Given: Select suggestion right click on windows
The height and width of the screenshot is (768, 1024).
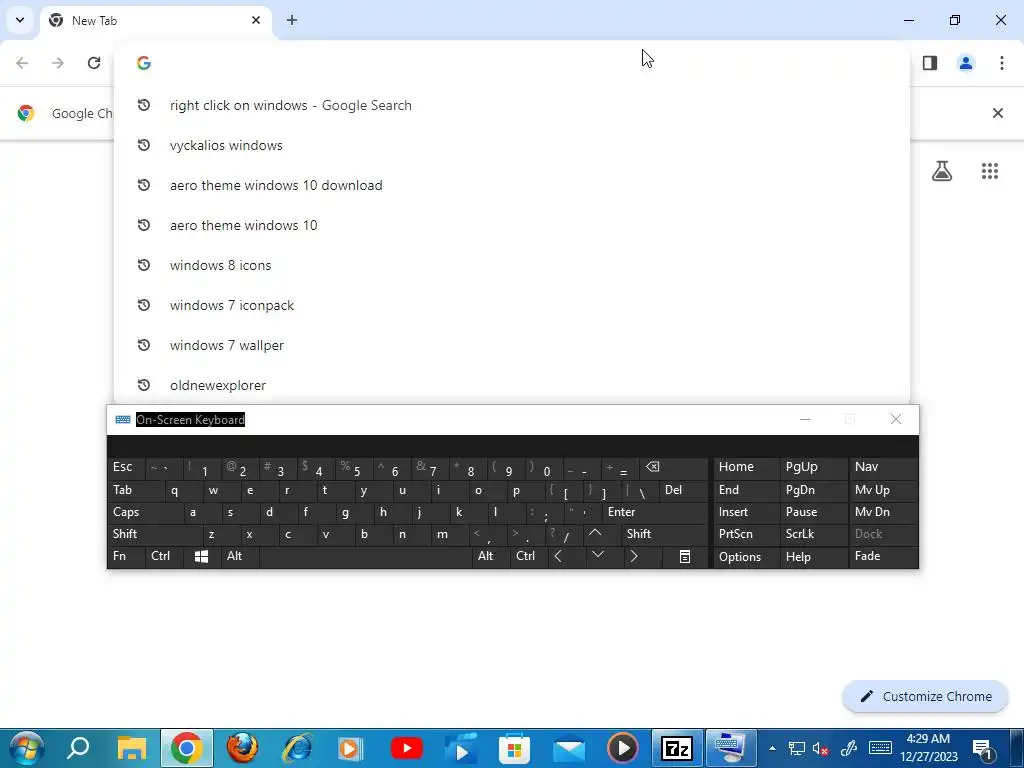Looking at the screenshot, I should (x=512, y=105).
